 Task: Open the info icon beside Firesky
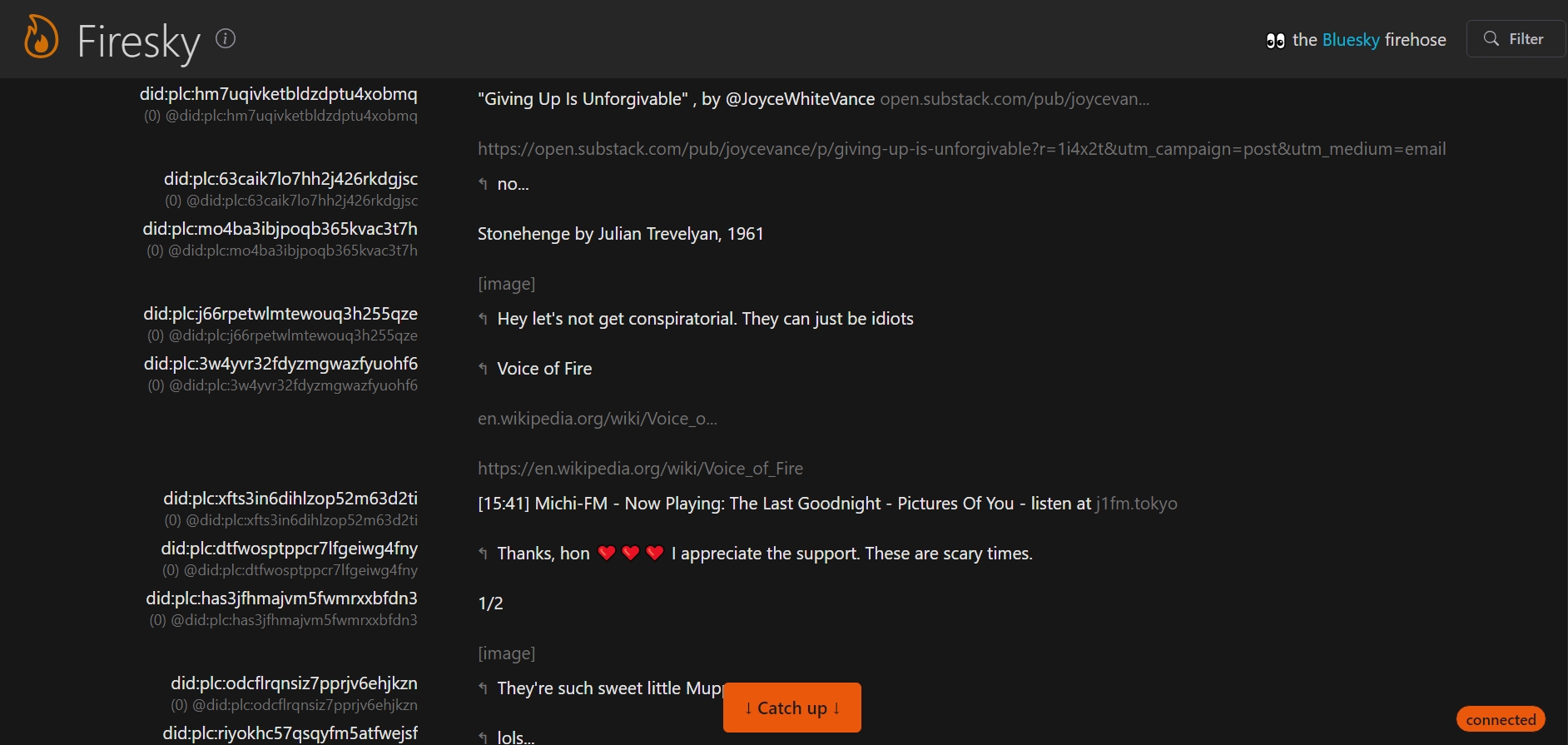pos(226,38)
